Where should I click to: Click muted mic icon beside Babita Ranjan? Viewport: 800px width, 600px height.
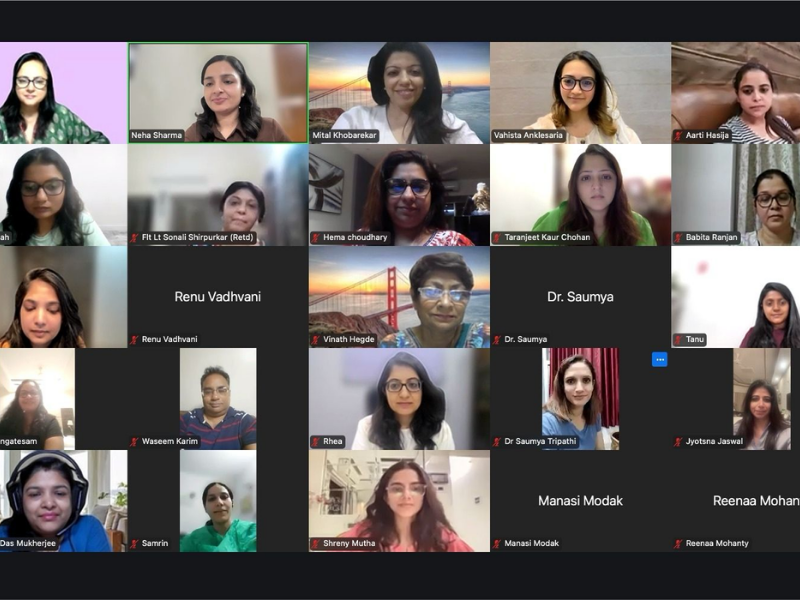coord(678,237)
